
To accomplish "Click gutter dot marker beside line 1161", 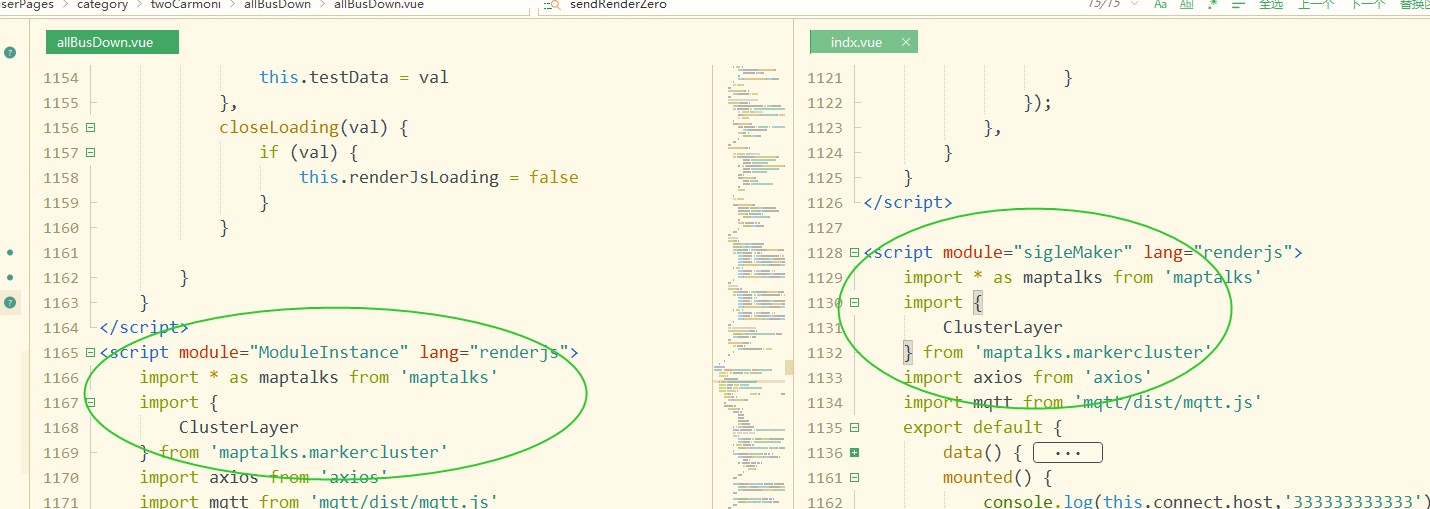I will coord(10,253).
